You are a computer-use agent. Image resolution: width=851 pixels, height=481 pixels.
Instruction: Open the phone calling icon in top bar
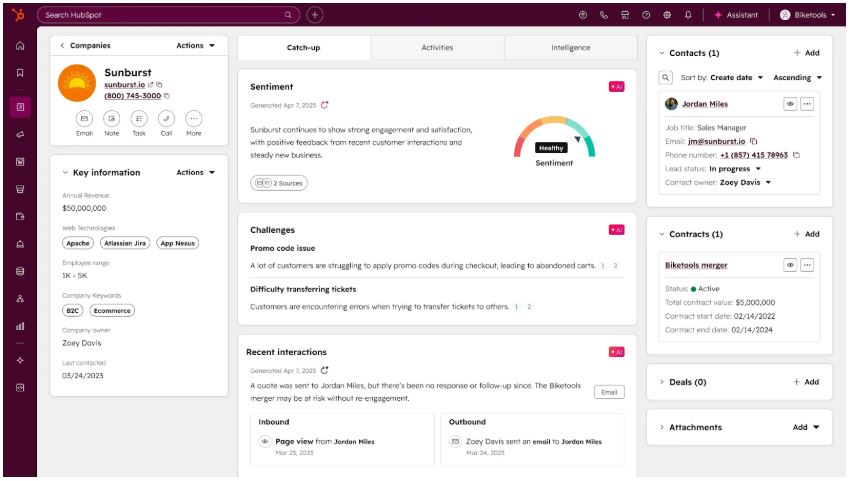tap(604, 15)
